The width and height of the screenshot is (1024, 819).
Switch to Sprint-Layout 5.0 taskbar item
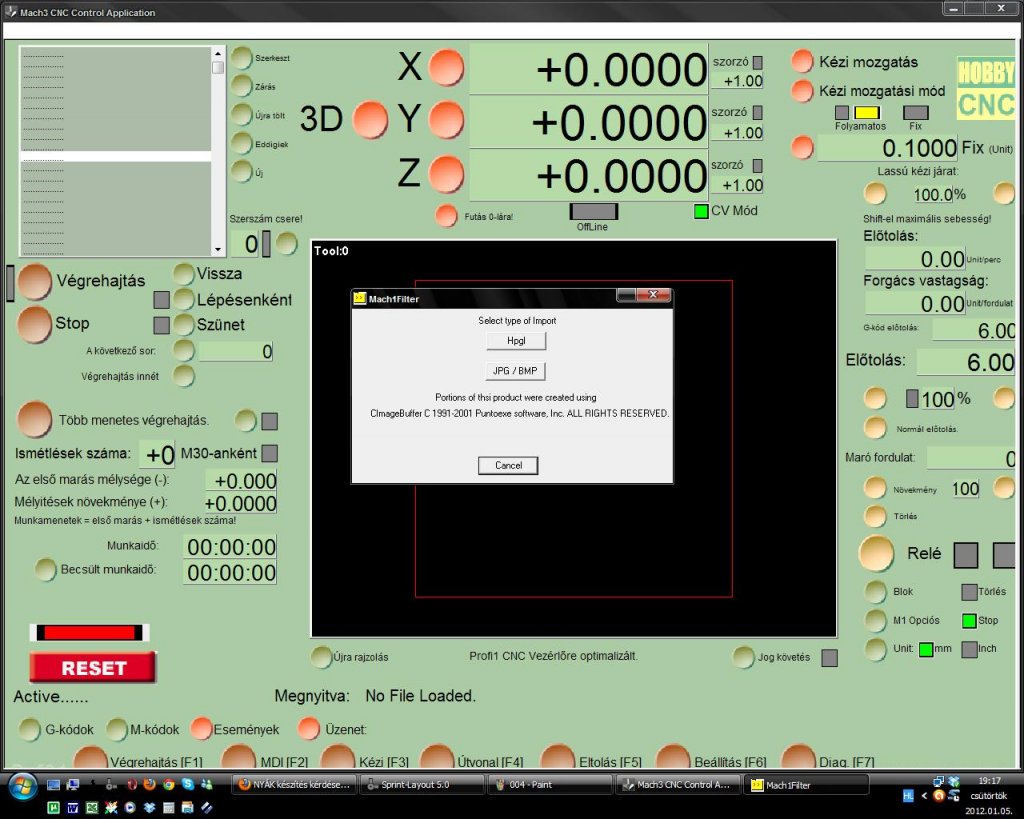(x=422, y=784)
